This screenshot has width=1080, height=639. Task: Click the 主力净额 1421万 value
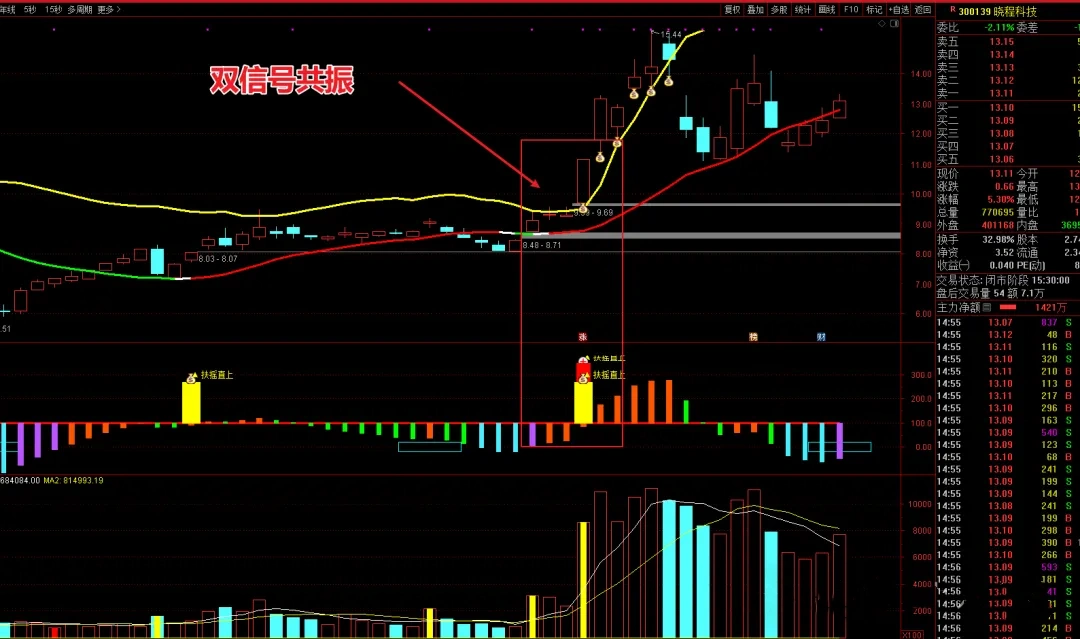1050,307
